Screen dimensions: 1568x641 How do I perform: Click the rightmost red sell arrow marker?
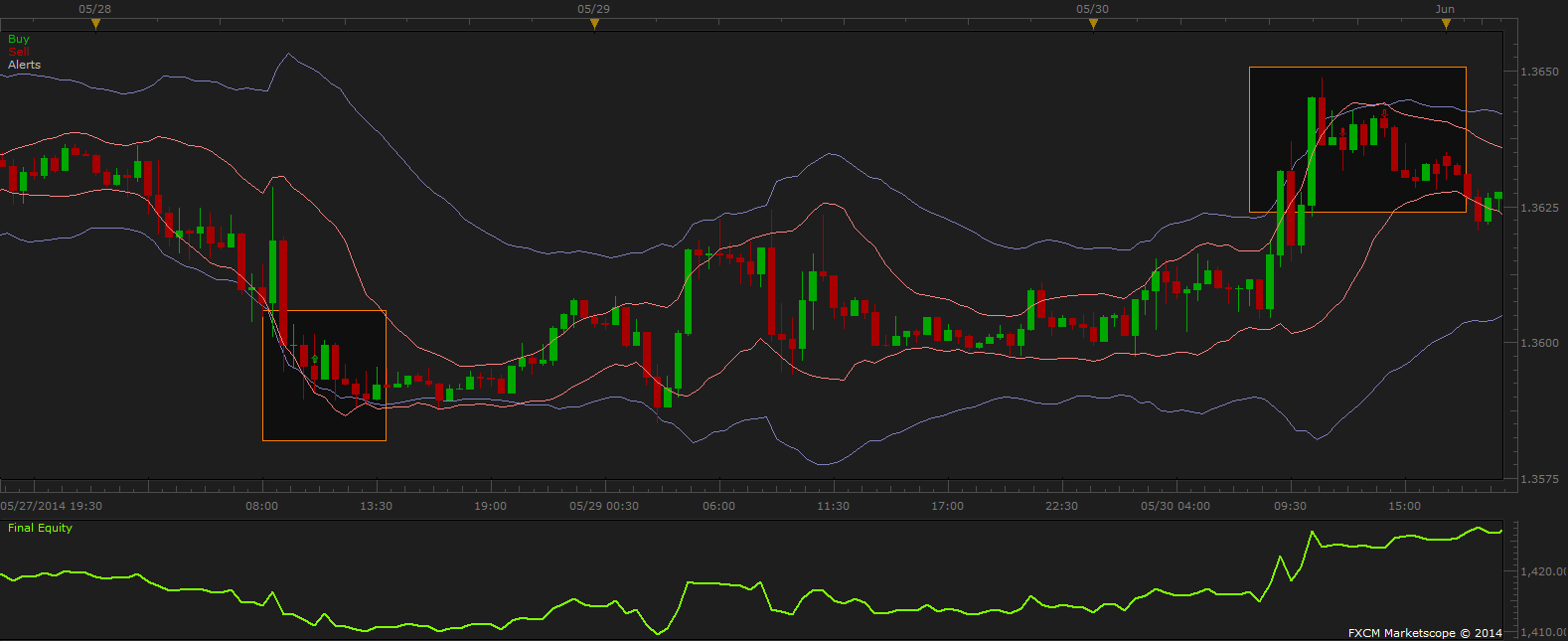tap(1384, 113)
